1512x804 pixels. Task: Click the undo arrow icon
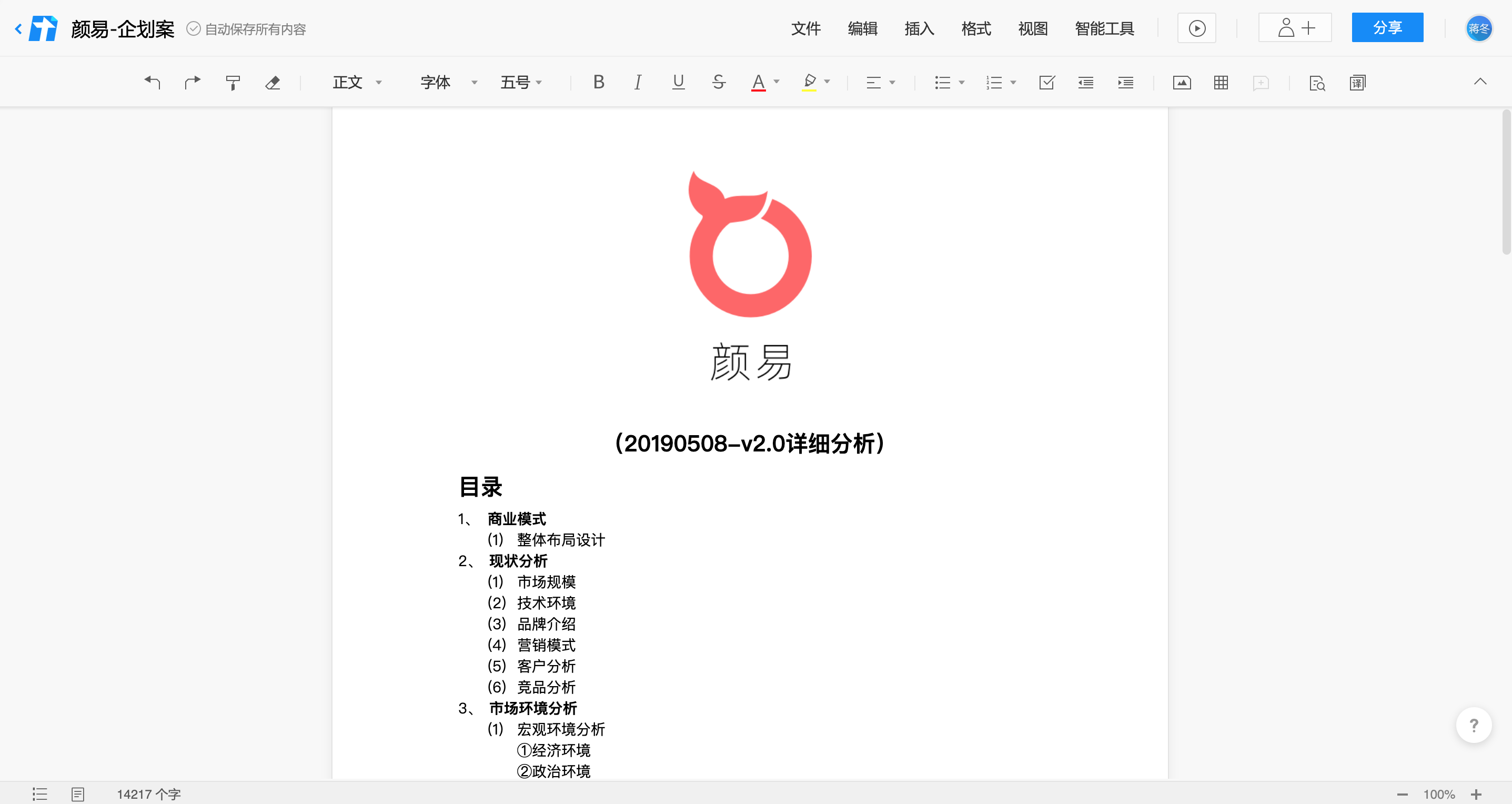(152, 82)
